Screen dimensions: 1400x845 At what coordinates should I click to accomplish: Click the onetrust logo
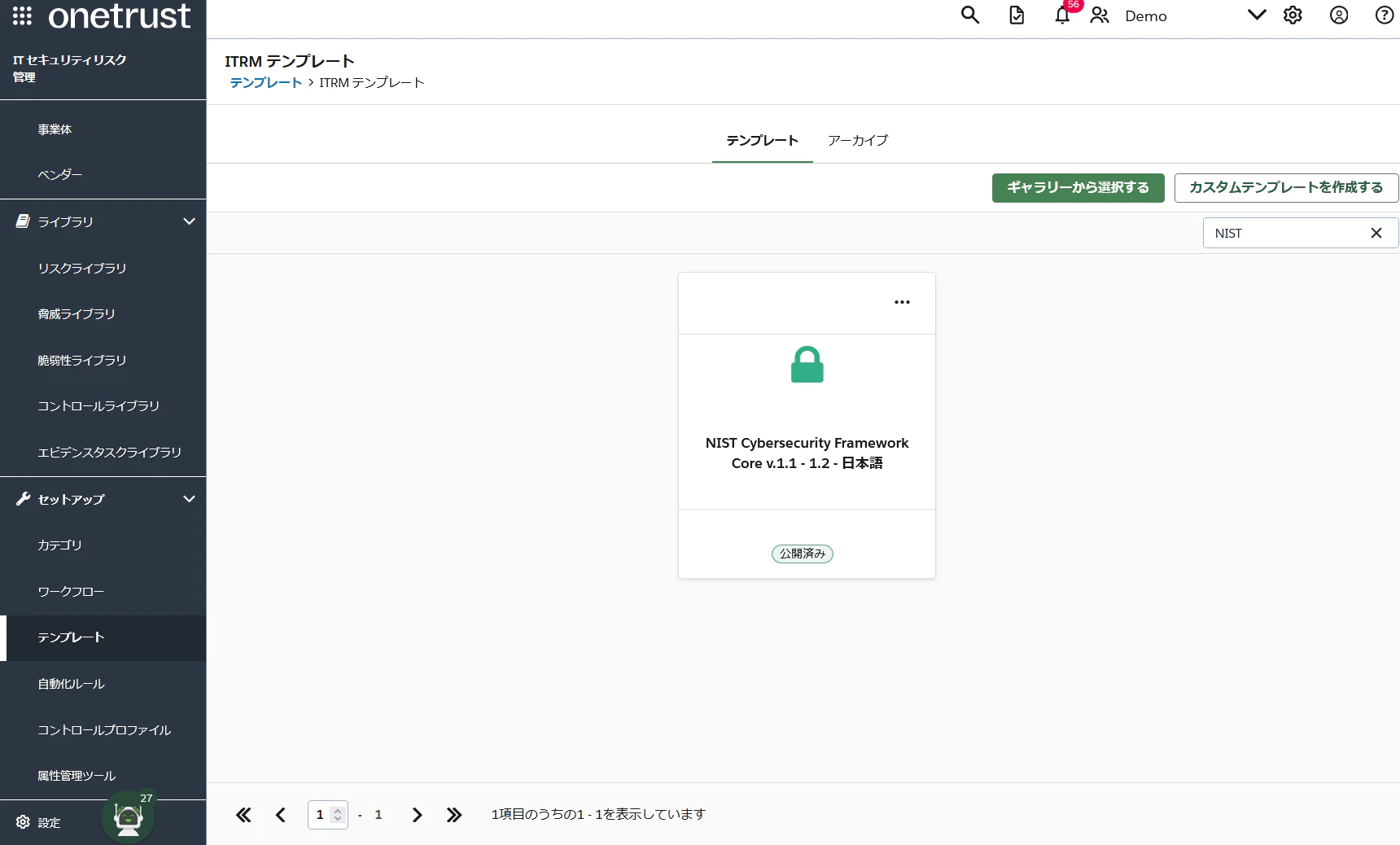tap(120, 16)
